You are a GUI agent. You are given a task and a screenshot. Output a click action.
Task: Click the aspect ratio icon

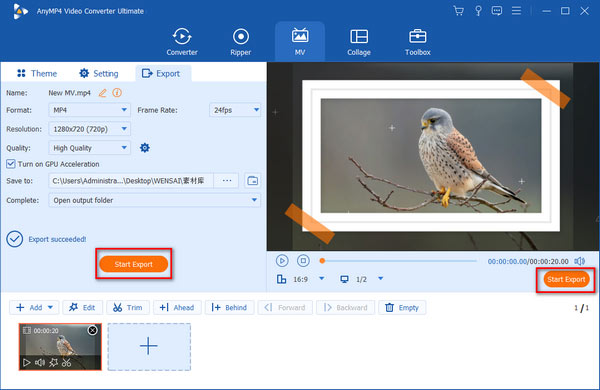282,279
